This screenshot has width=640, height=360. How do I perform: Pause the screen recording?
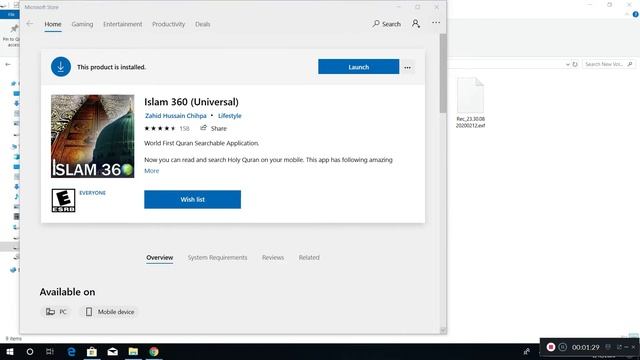point(562,347)
